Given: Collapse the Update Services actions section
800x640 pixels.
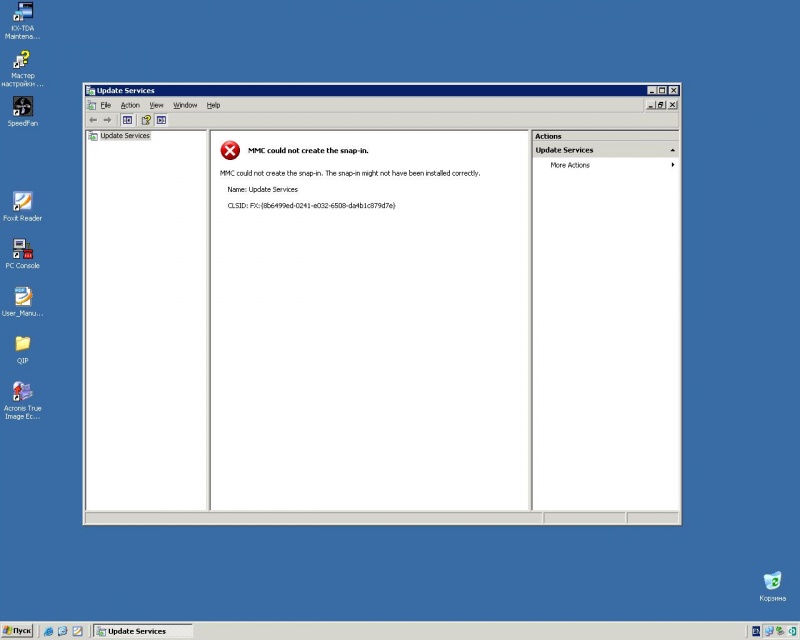Looking at the screenshot, I should 672,150.
